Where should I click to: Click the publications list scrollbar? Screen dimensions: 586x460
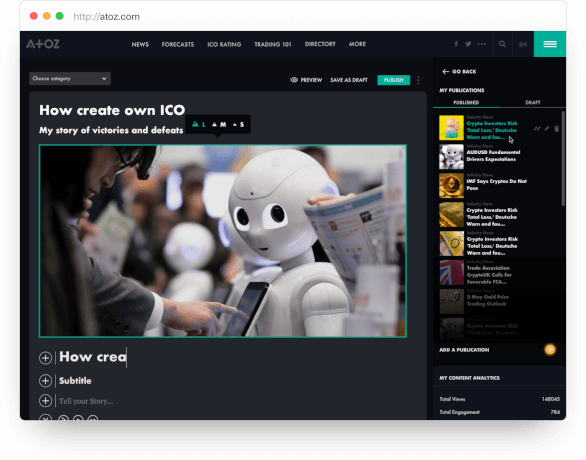coord(563,158)
